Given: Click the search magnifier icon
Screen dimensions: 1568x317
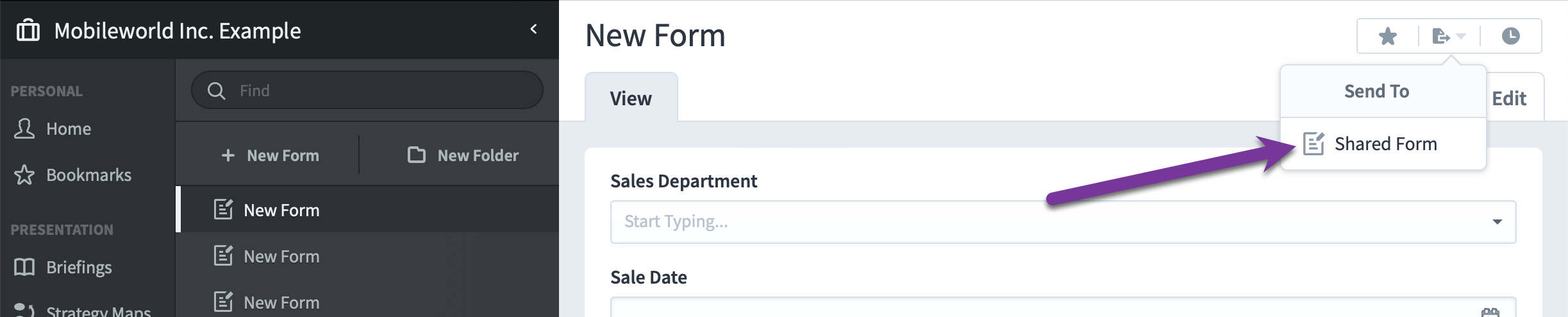Looking at the screenshot, I should point(217,90).
